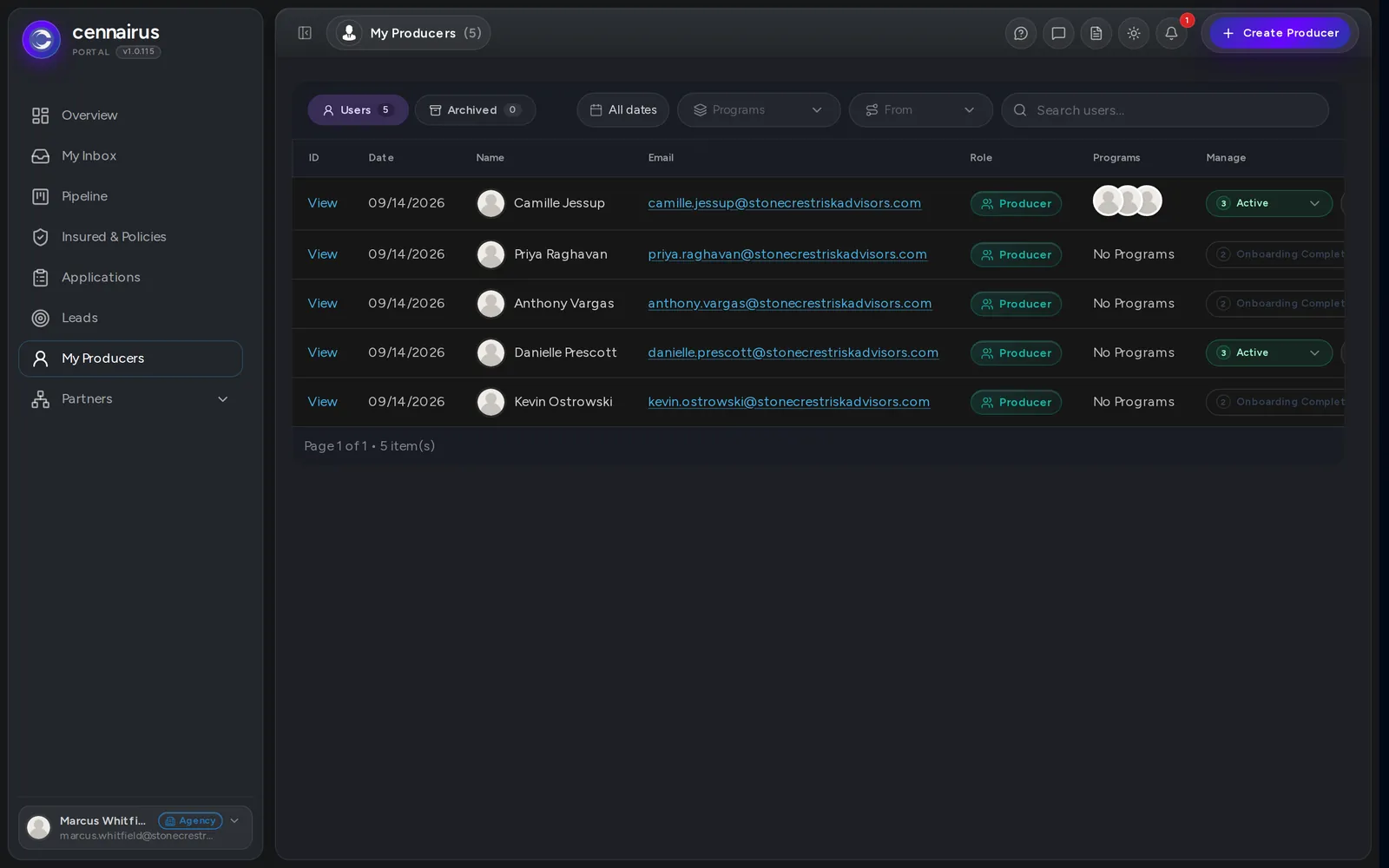This screenshot has height=868, width=1389.
Task: Click the Date column header
Action: (380, 158)
